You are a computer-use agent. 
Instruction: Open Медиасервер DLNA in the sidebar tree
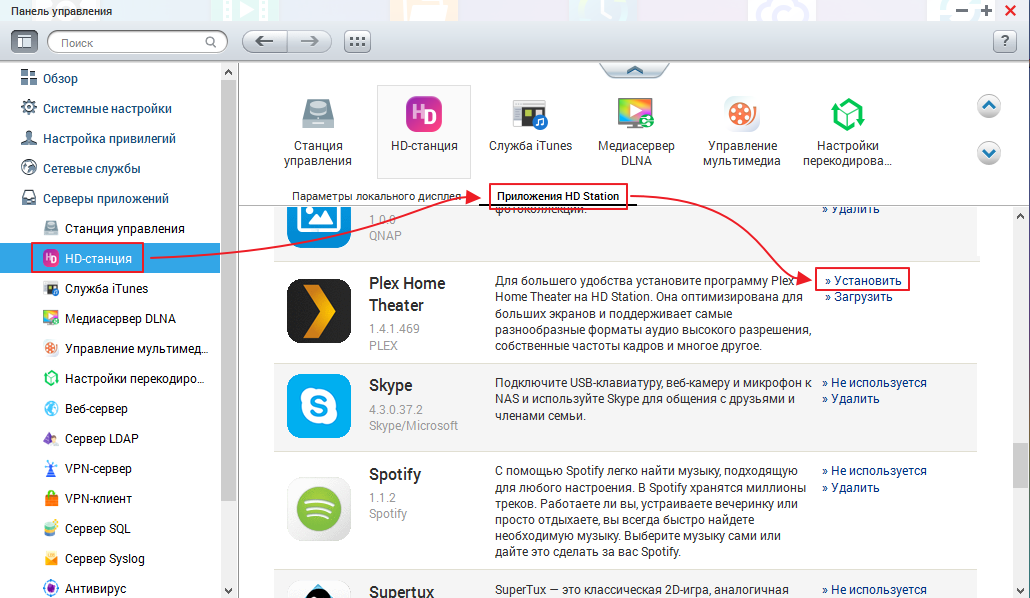point(120,319)
